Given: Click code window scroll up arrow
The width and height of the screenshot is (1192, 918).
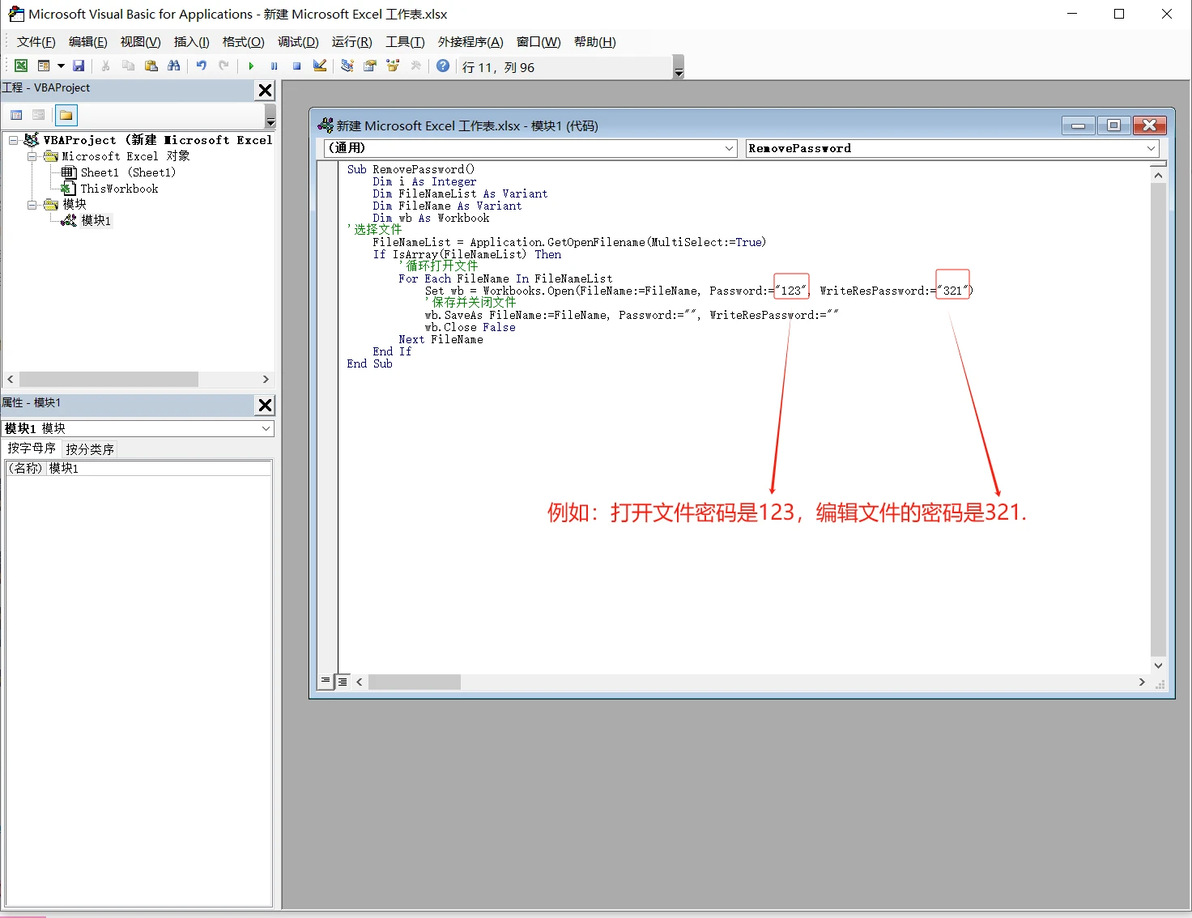Looking at the screenshot, I should [x=1158, y=176].
